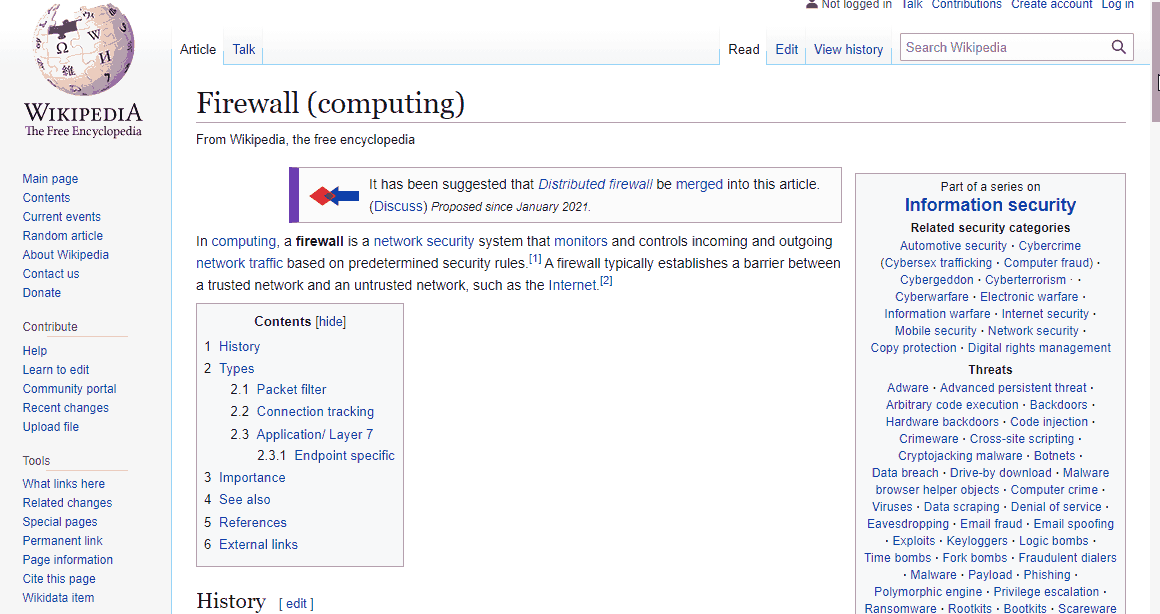
Task: Open the View history tab
Action: 849,50
